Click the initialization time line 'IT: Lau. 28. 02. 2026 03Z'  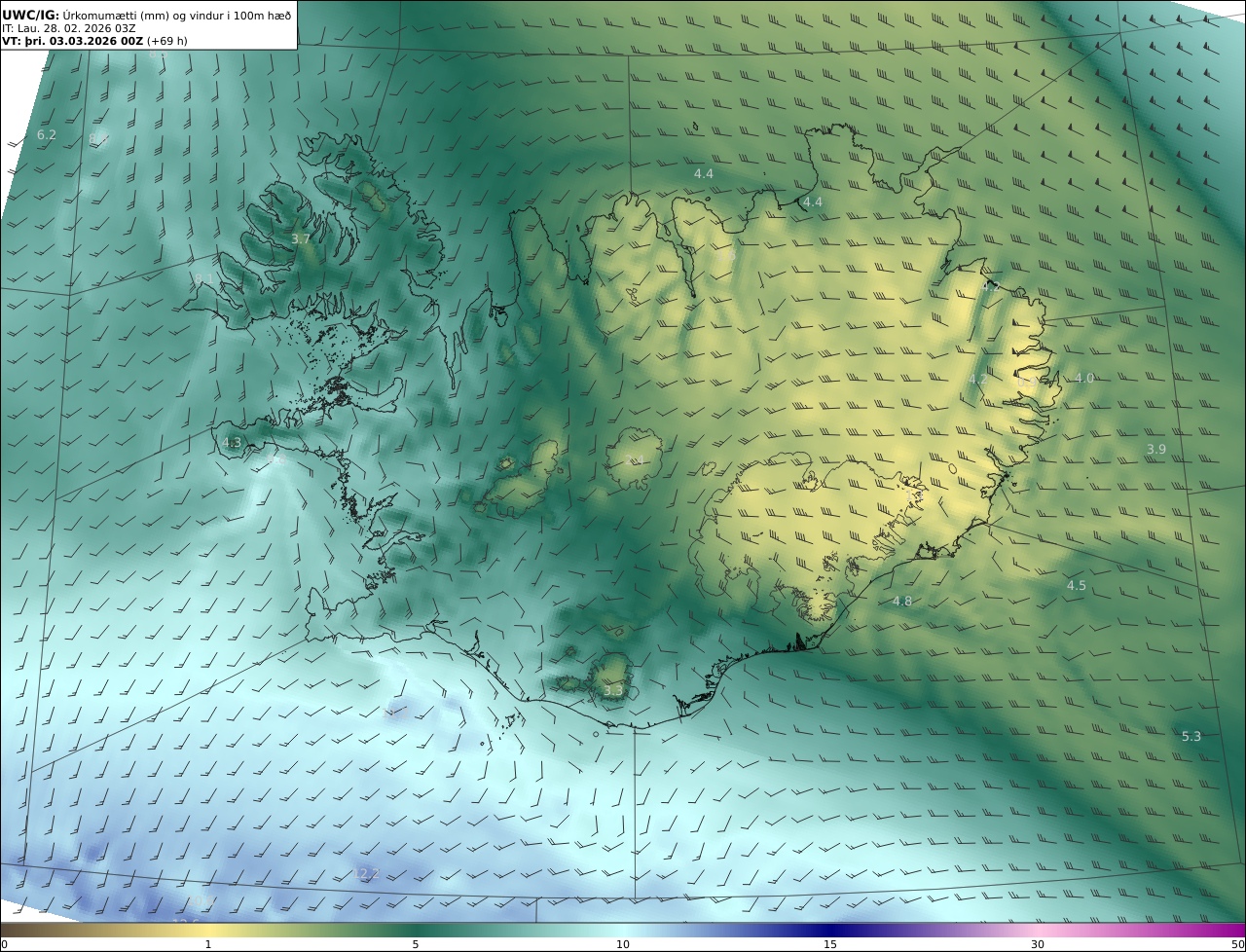68,28
